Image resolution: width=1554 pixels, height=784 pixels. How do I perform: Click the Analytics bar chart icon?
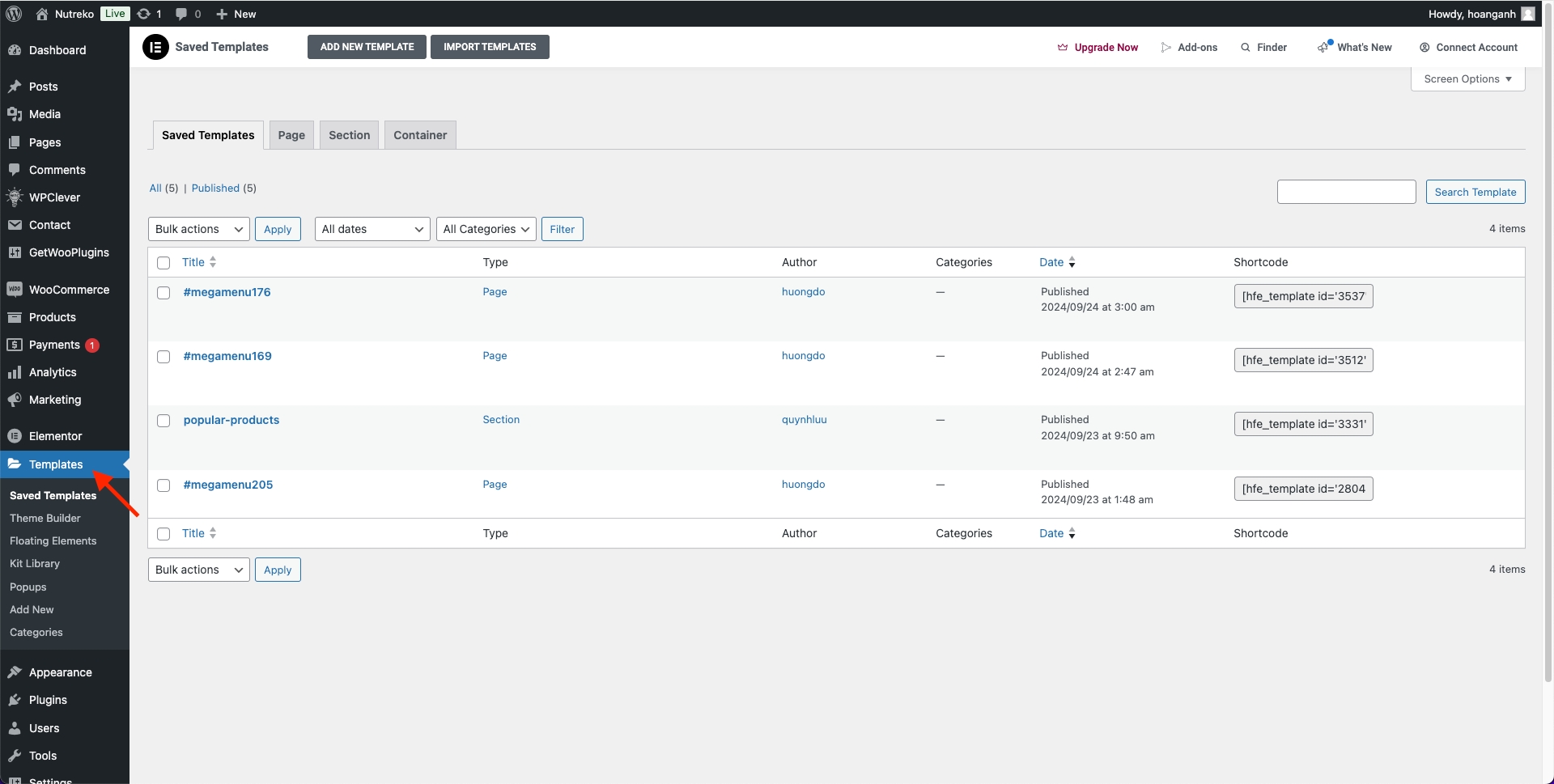15,372
